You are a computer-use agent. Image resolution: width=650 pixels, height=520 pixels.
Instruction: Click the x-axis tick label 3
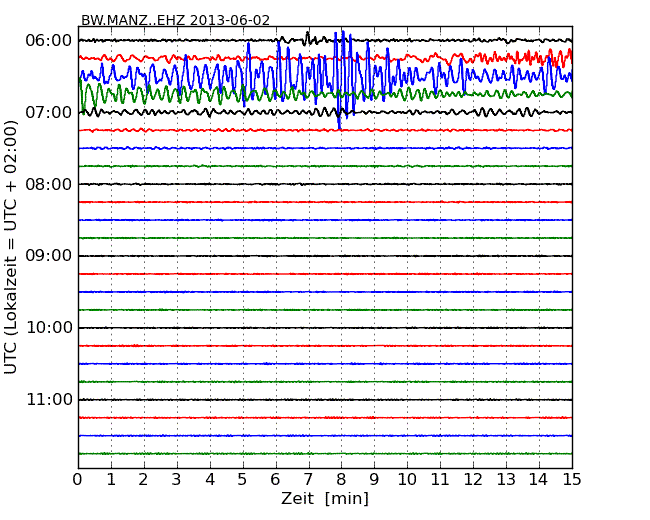pyautogui.click(x=177, y=480)
